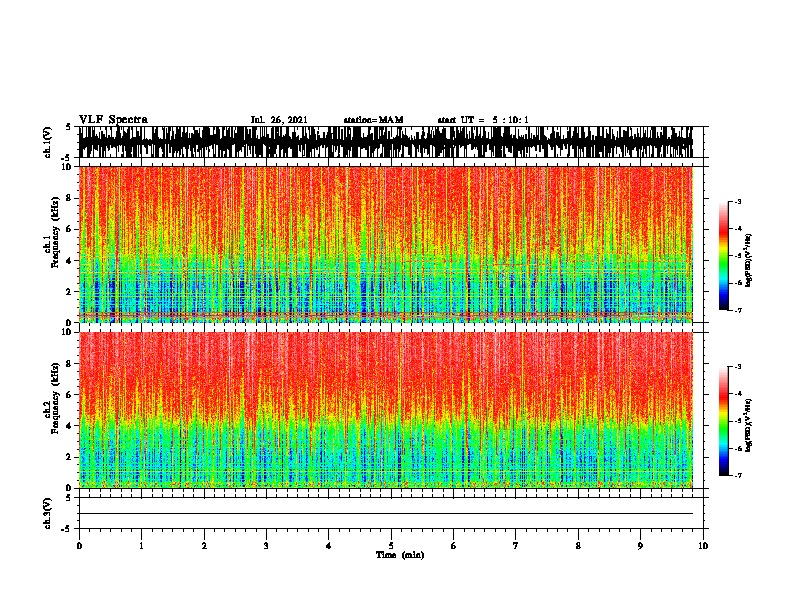Click the "-7" tick of ch.2 colorbar
The width and height of the screenshot is (792, 612).
point(738,476)
